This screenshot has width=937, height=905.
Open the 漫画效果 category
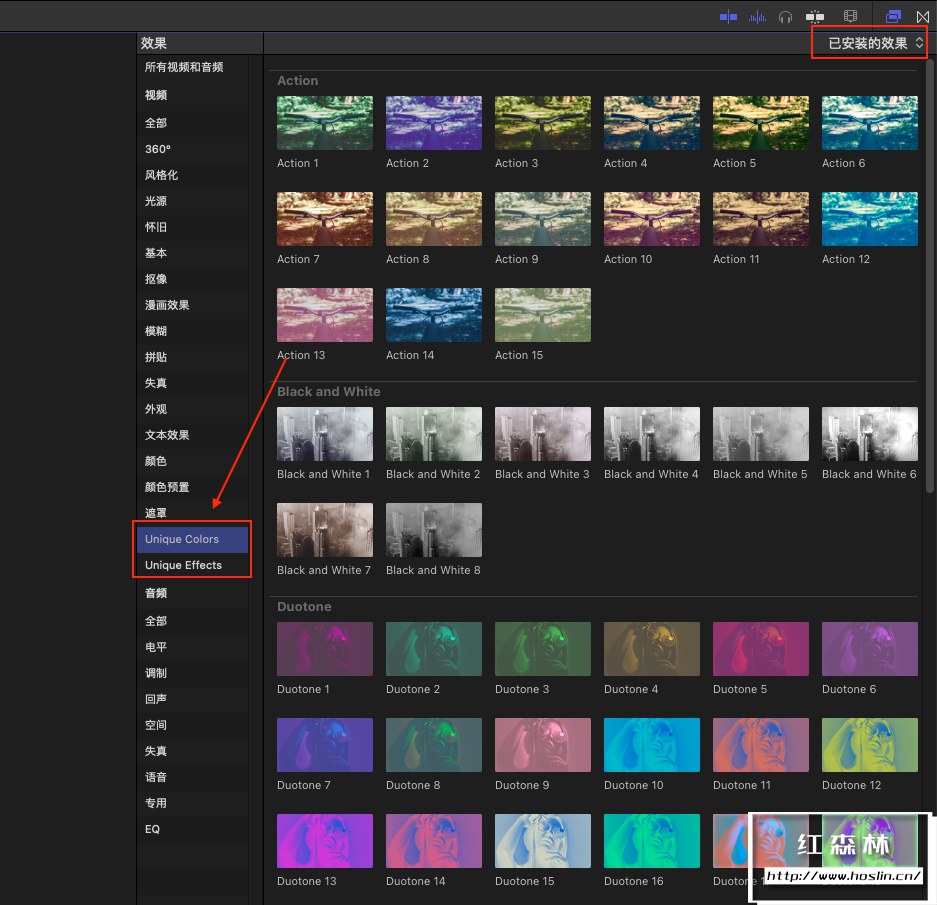(192, 305)
